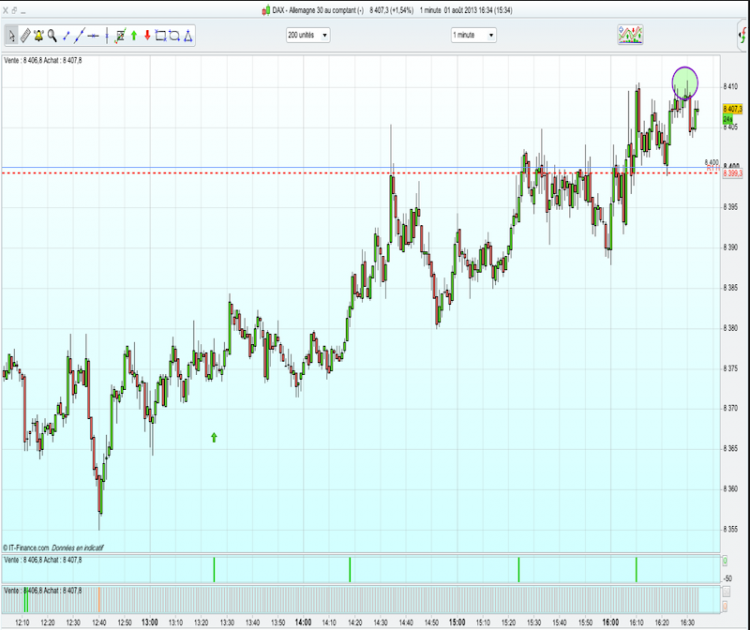Open the indicators chart button
The width and height of the screenshot is (750, 630).
click(x=630, y=35)
